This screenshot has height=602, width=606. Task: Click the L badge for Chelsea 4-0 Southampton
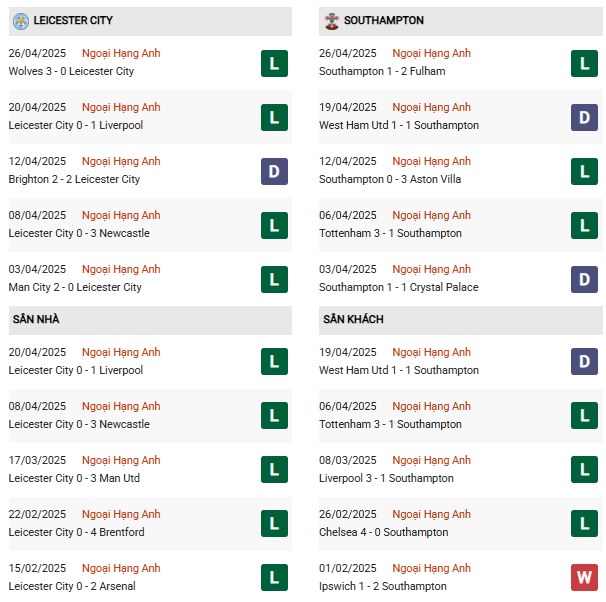[584, 524]
